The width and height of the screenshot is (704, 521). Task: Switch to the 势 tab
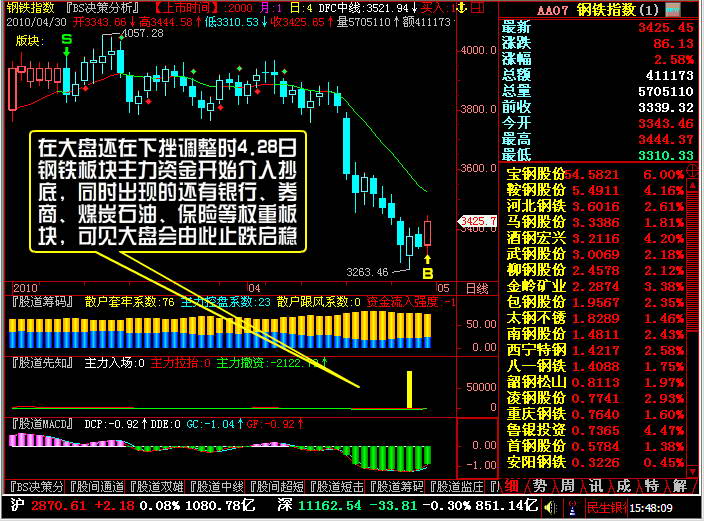click(540, 486)
